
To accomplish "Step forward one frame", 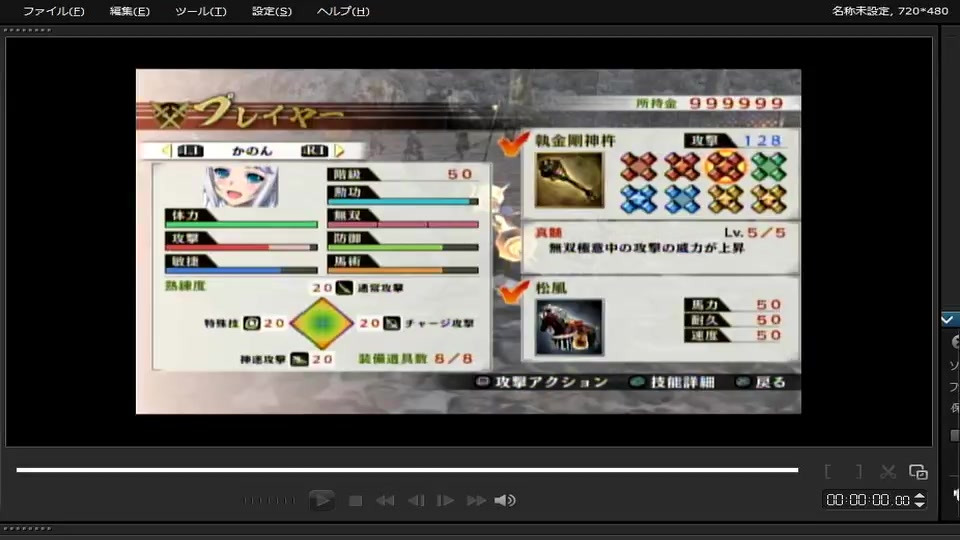I will 445,501.
